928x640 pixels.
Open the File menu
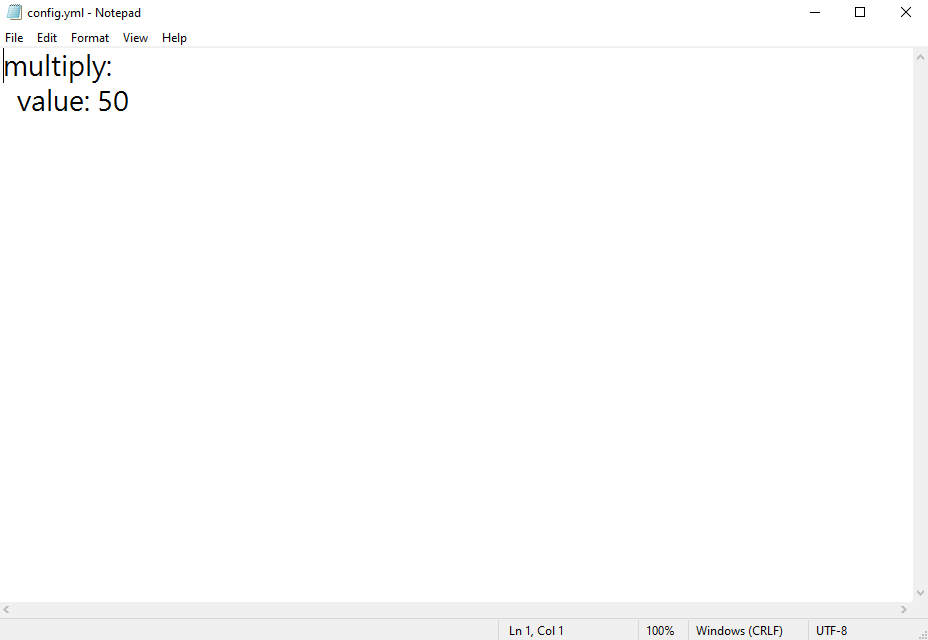pos(14,38)
